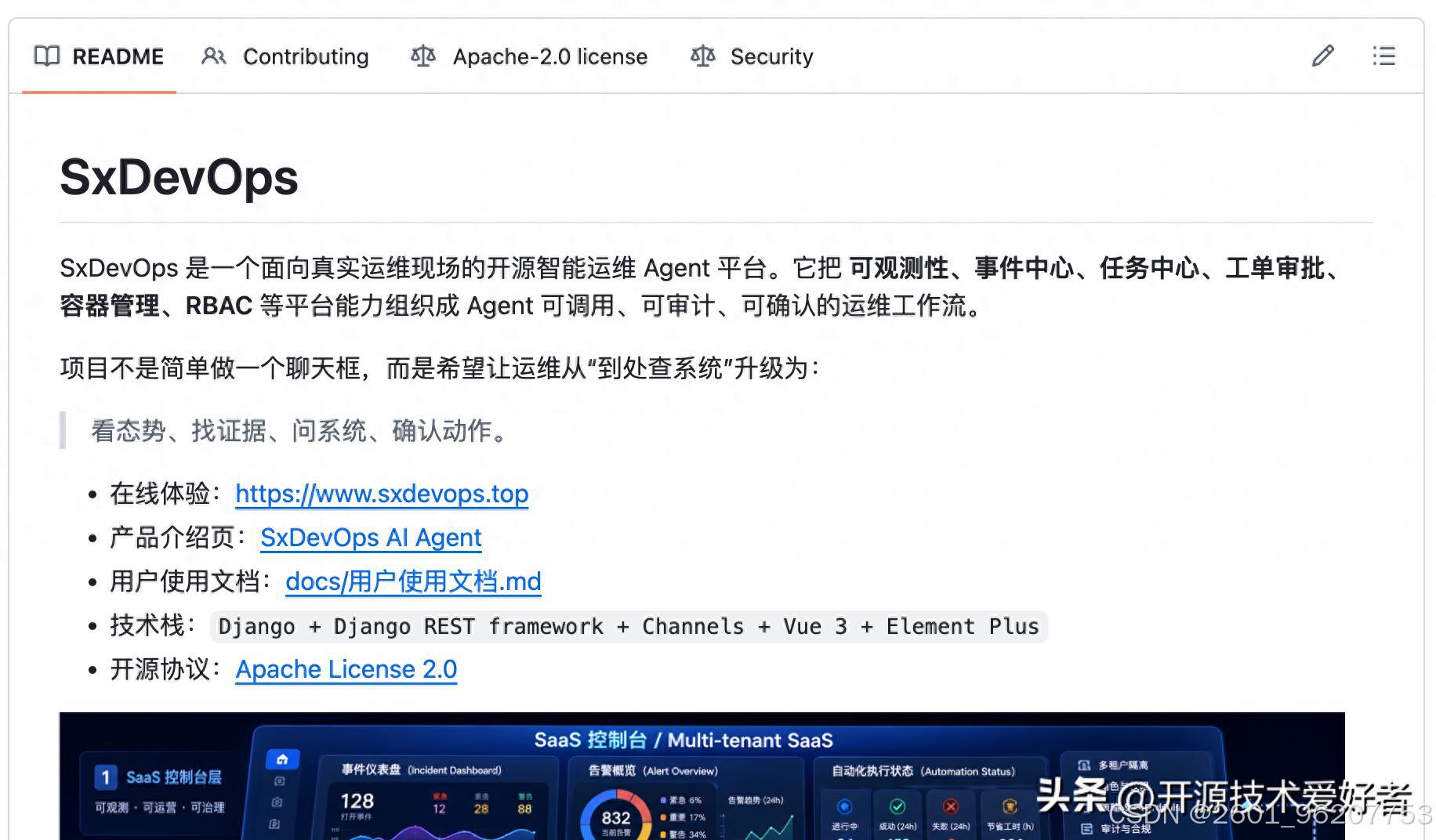Screen dimensions: 1436x840
Task: Click the Apache License 2.0 link
Action: click(346, 669)
